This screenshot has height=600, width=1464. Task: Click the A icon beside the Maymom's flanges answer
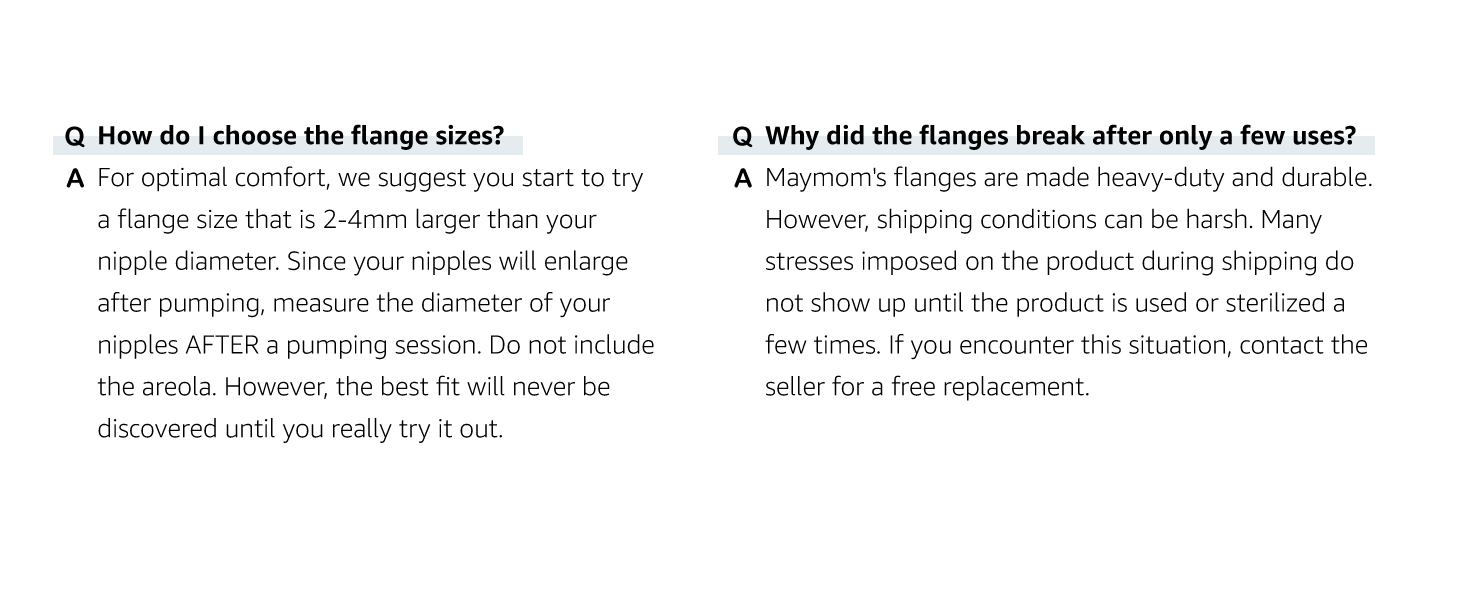pos(742,179)
